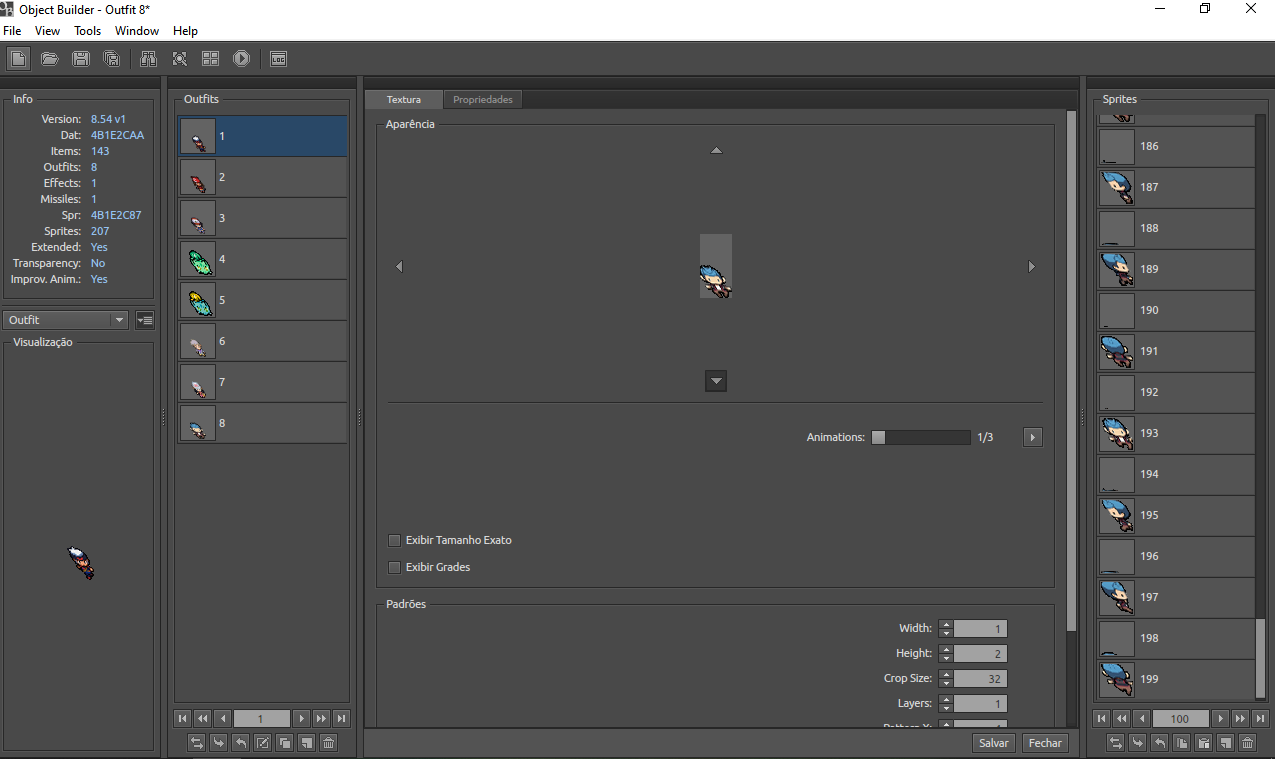Switch to the Propriedades tab
1275x759 pixels.
pyautogui.click(x=483, y=100)
